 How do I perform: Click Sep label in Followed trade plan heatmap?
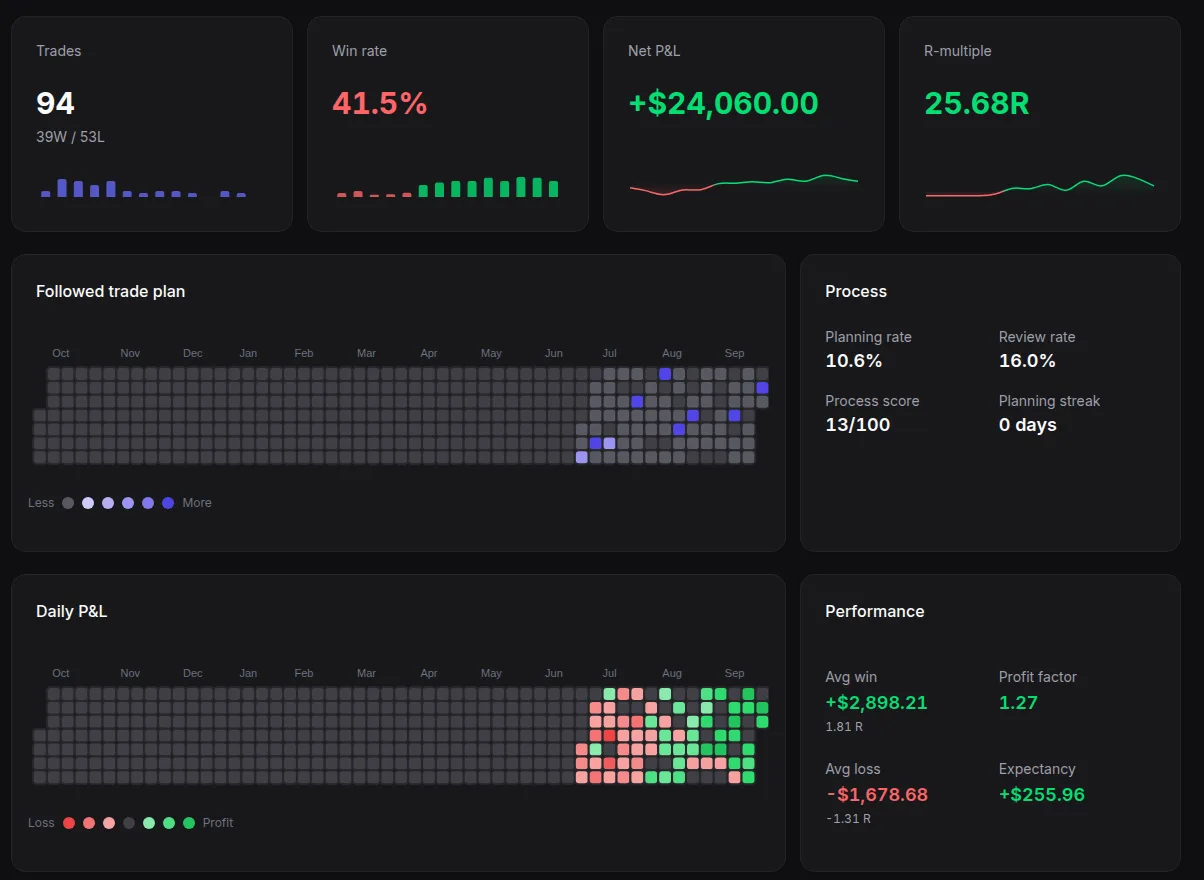735,353
